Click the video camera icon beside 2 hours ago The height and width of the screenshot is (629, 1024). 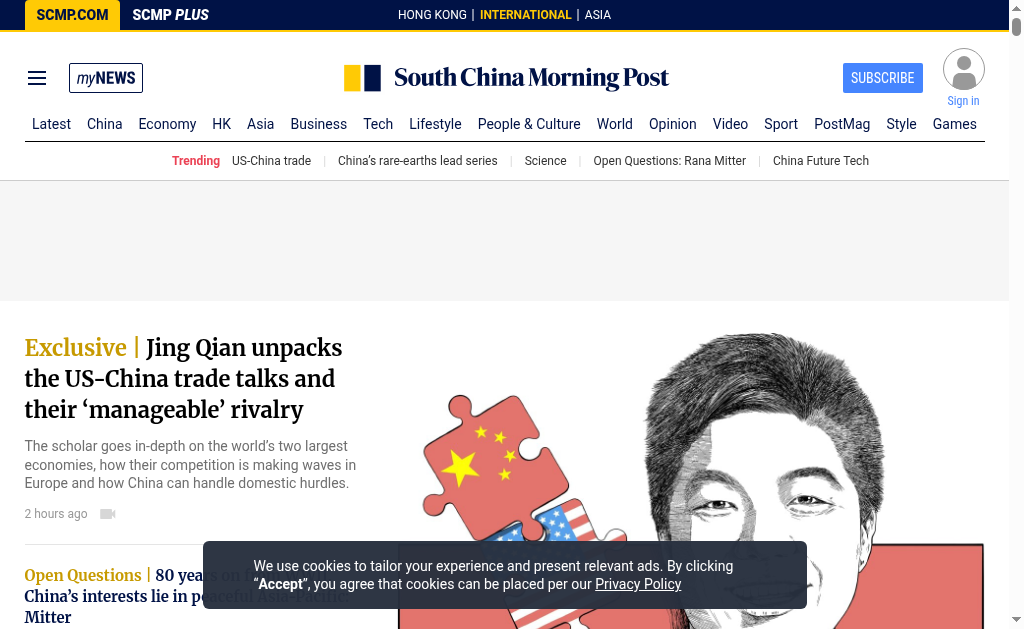click(x=108, y=514)
